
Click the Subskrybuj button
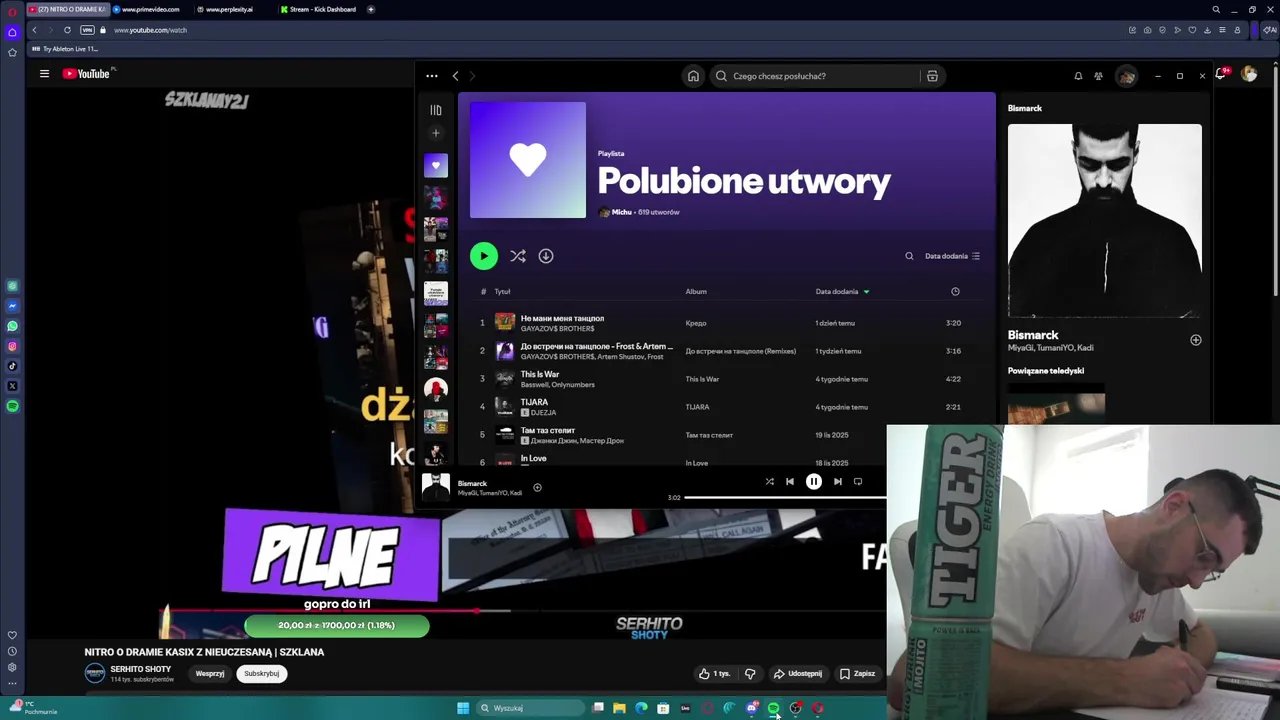[262, 674]
